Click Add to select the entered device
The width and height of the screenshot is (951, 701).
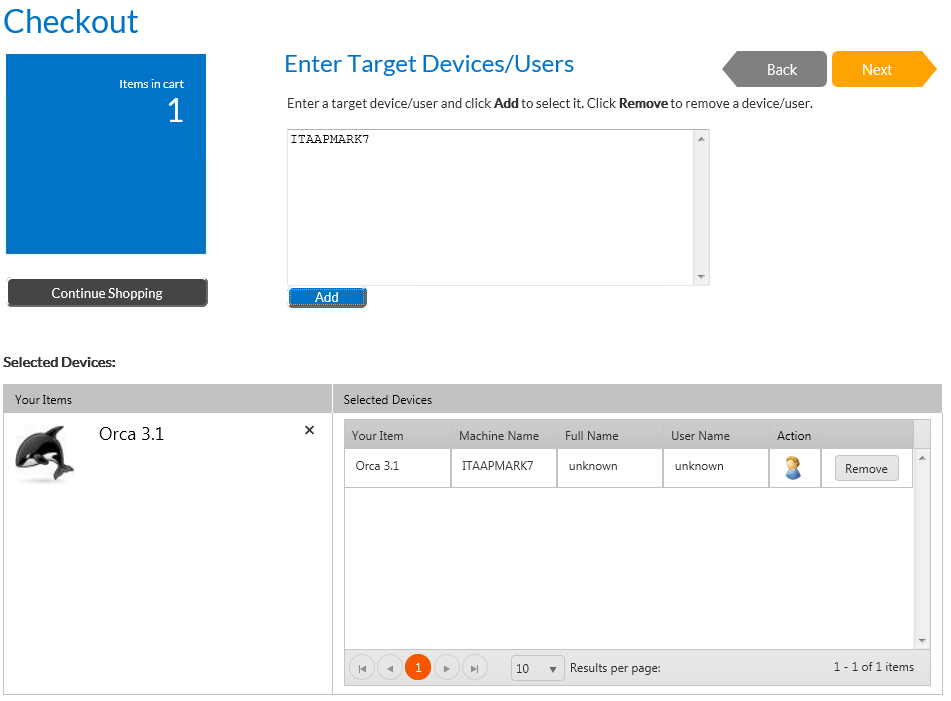[x=327, y=297]
